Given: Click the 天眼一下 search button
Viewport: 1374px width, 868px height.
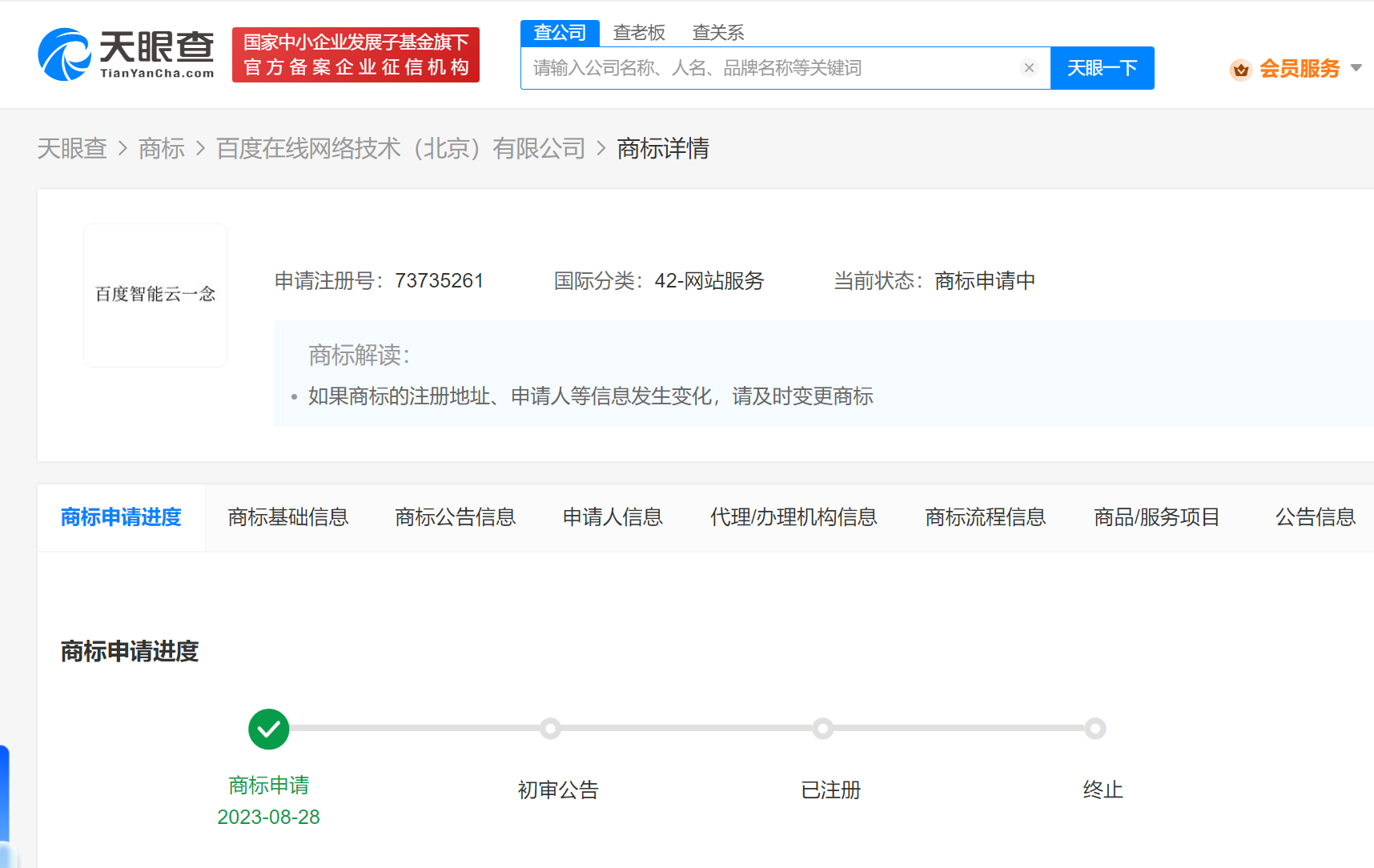Looking at the screenshot, I should [1102, 67].
